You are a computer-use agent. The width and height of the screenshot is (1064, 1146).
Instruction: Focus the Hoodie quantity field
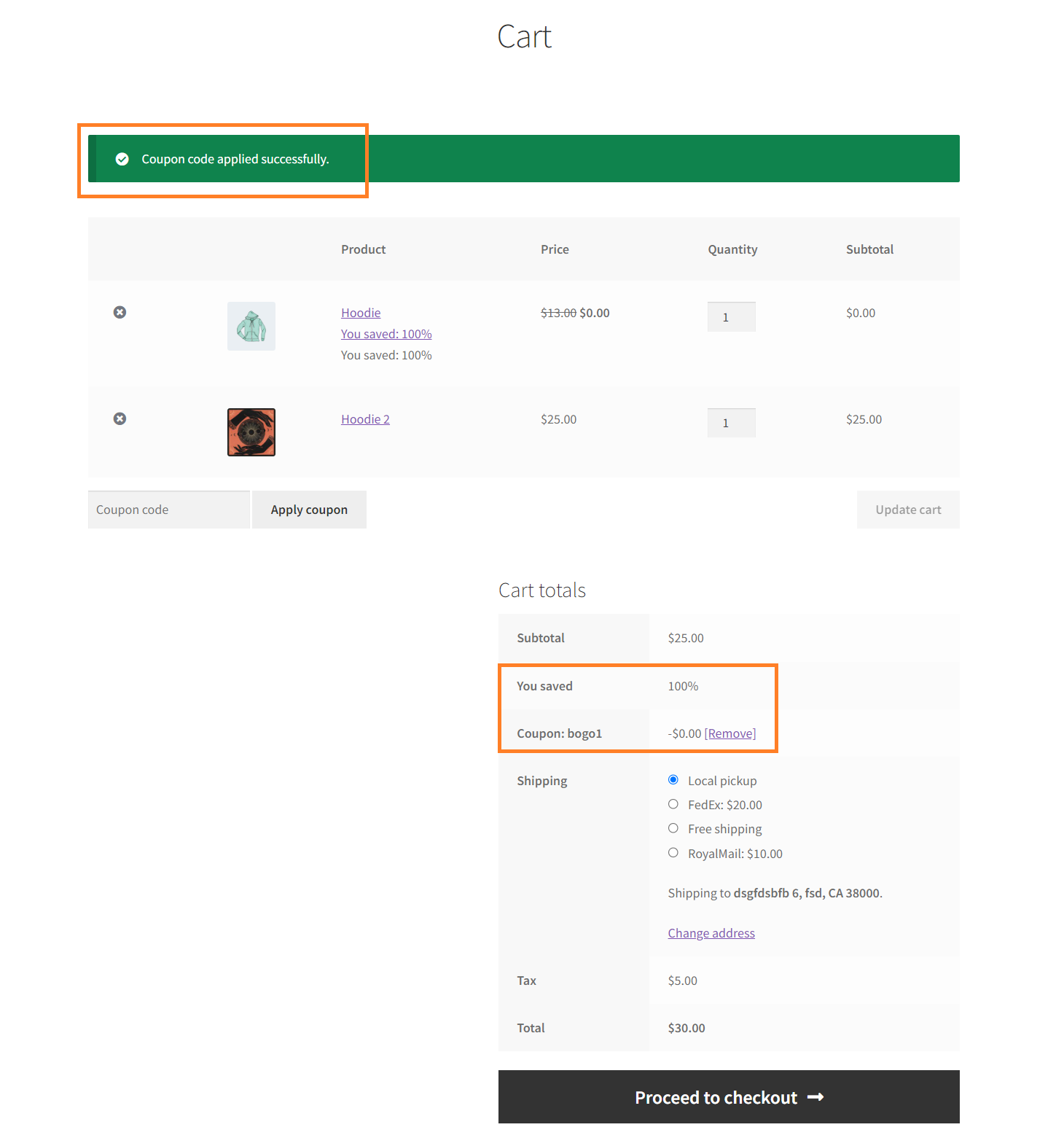(x=732, y=317)
